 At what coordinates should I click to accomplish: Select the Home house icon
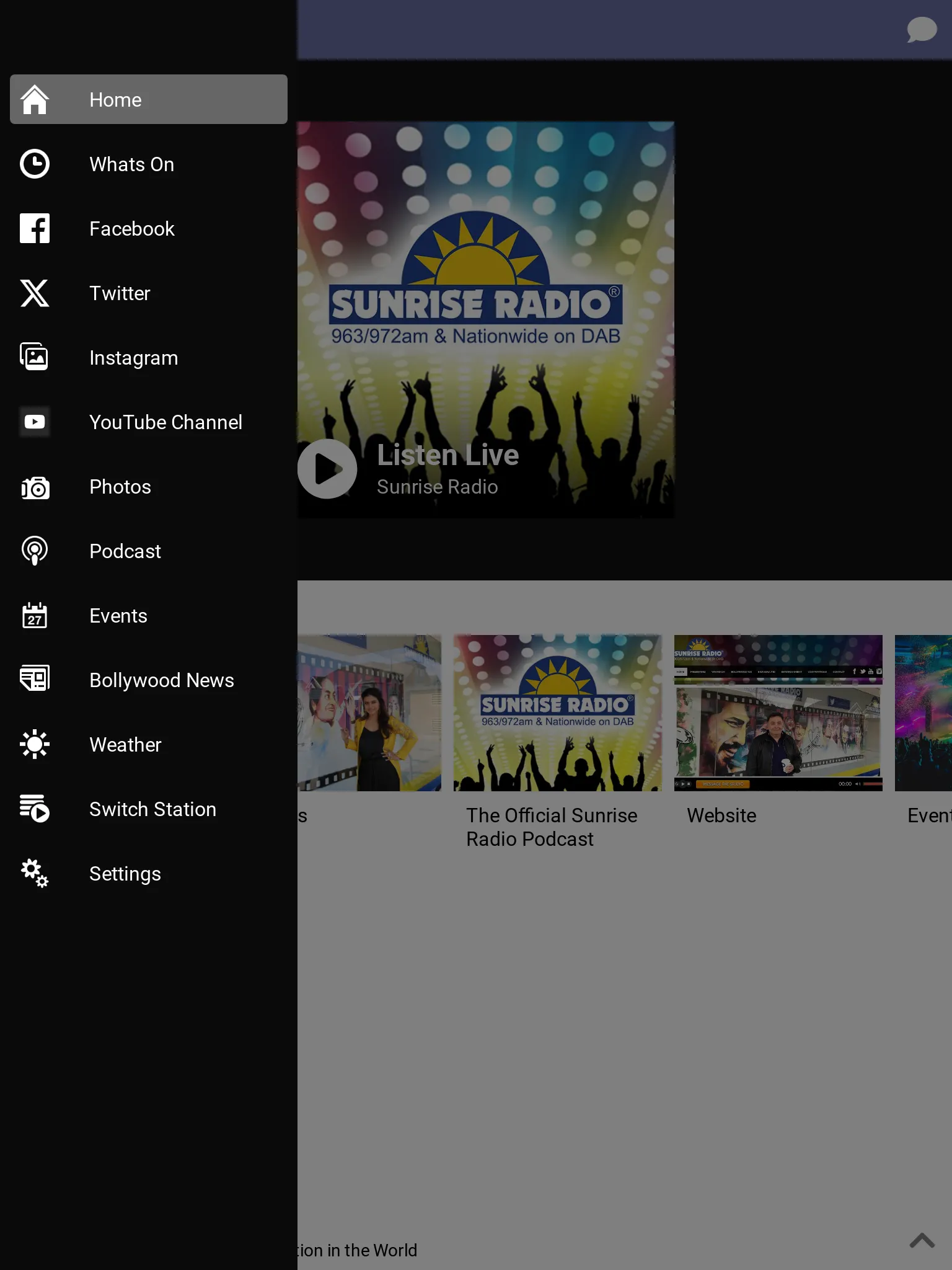(35, 100)
